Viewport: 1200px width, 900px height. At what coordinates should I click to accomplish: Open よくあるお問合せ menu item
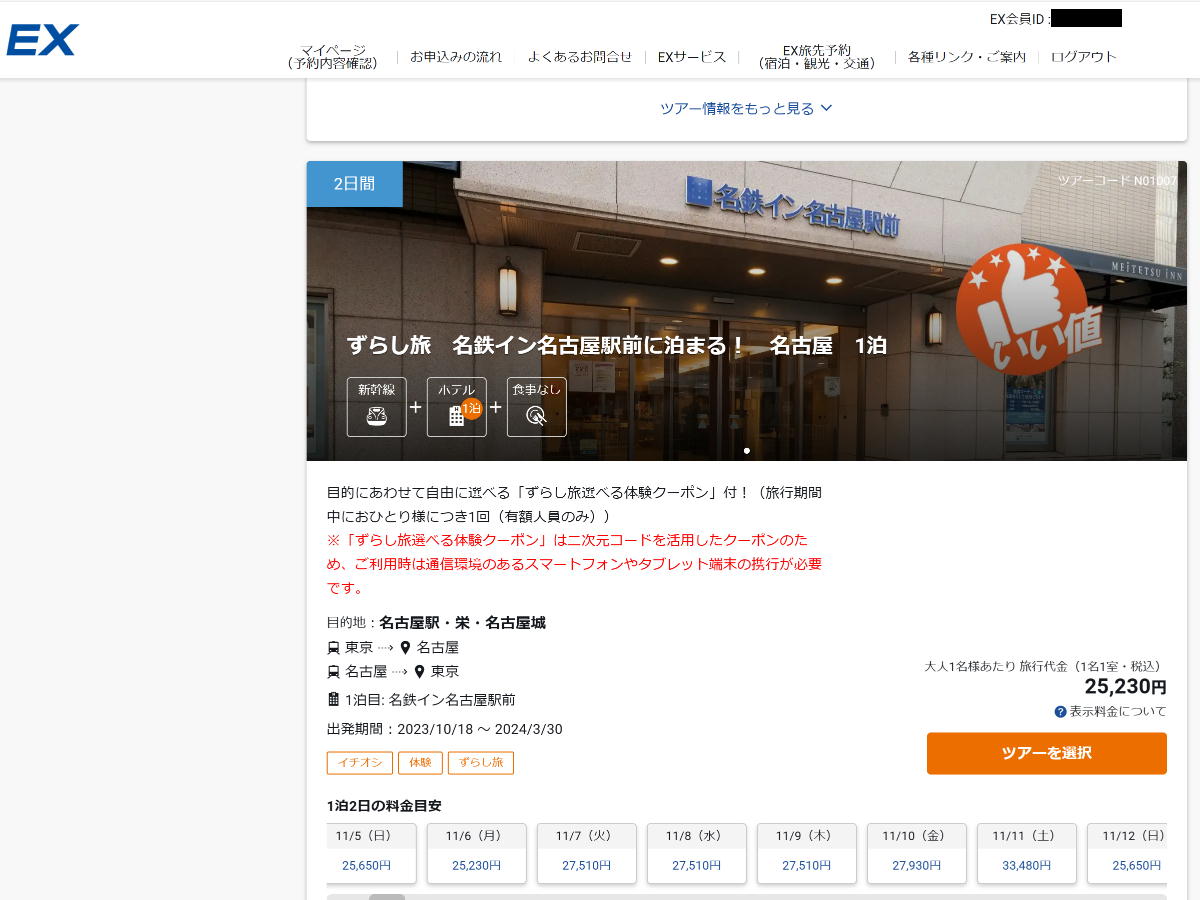tap(580, 57)
